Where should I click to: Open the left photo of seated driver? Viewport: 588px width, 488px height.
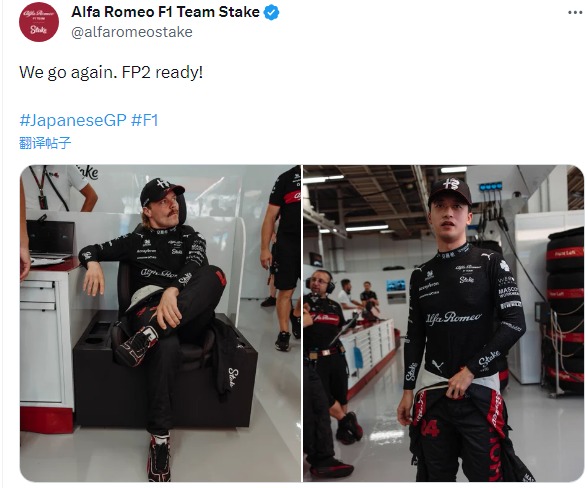click(x=160, y=323)
